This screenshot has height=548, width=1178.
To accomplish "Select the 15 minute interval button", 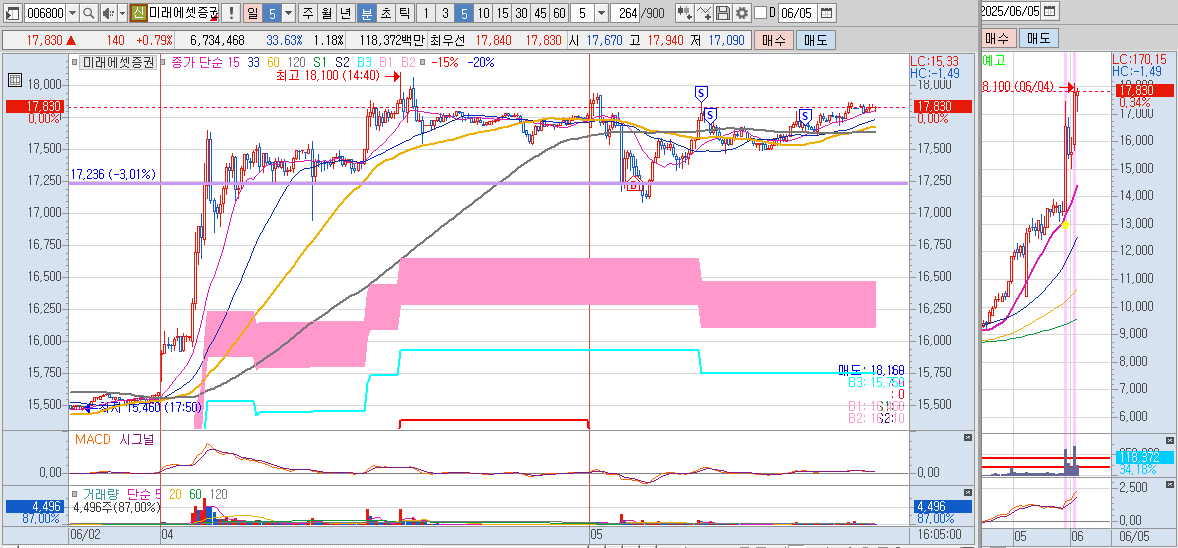I will [x=502, y=13].
